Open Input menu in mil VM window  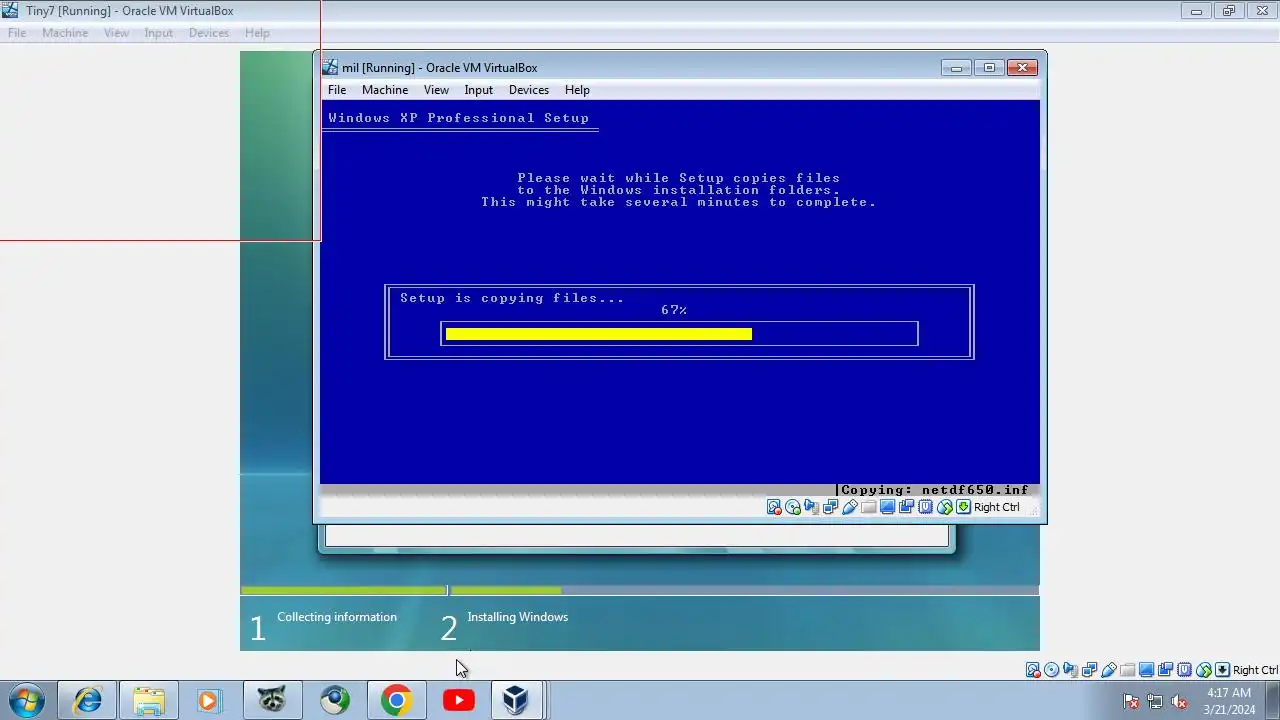click(478, 90)
